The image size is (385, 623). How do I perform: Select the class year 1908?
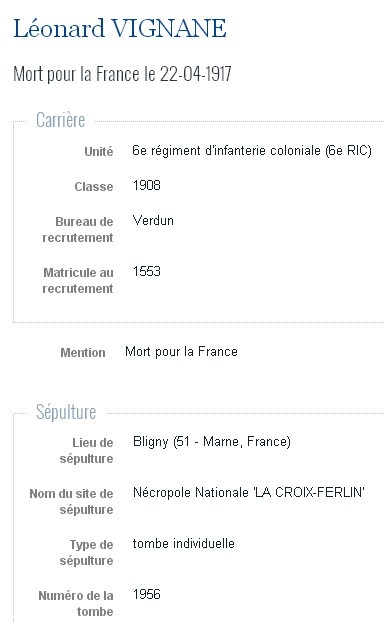[x=147, y=186]
